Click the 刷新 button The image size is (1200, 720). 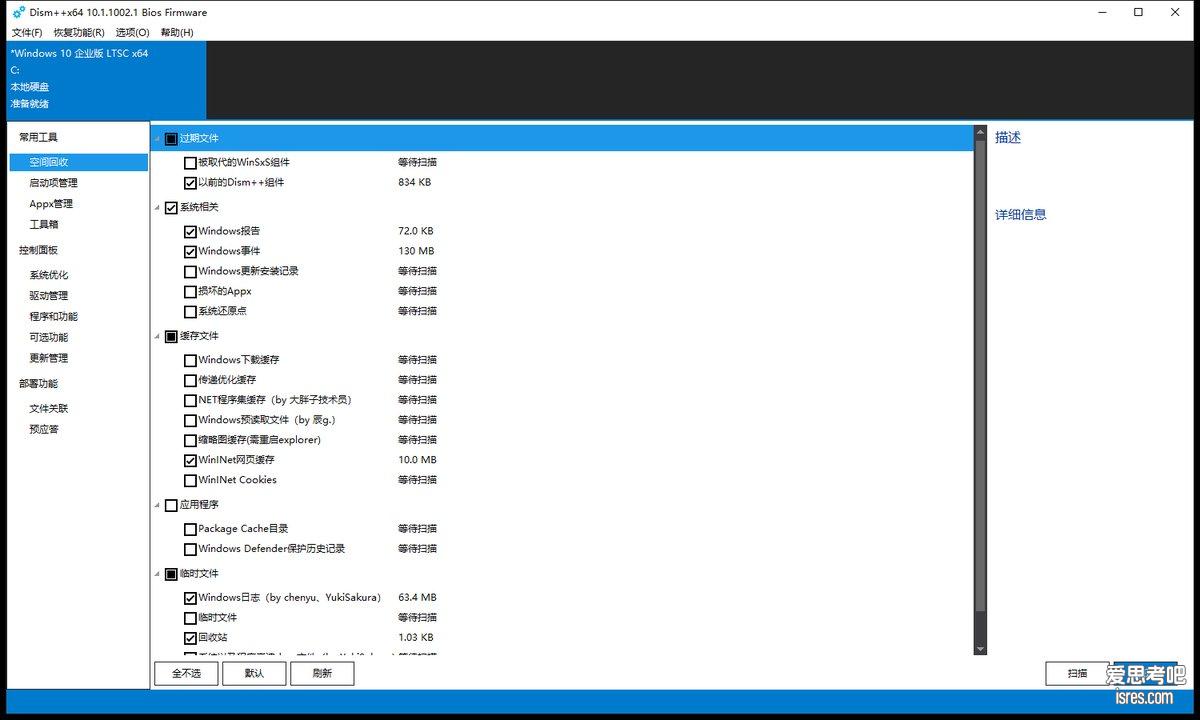click(x=322, y=673)
